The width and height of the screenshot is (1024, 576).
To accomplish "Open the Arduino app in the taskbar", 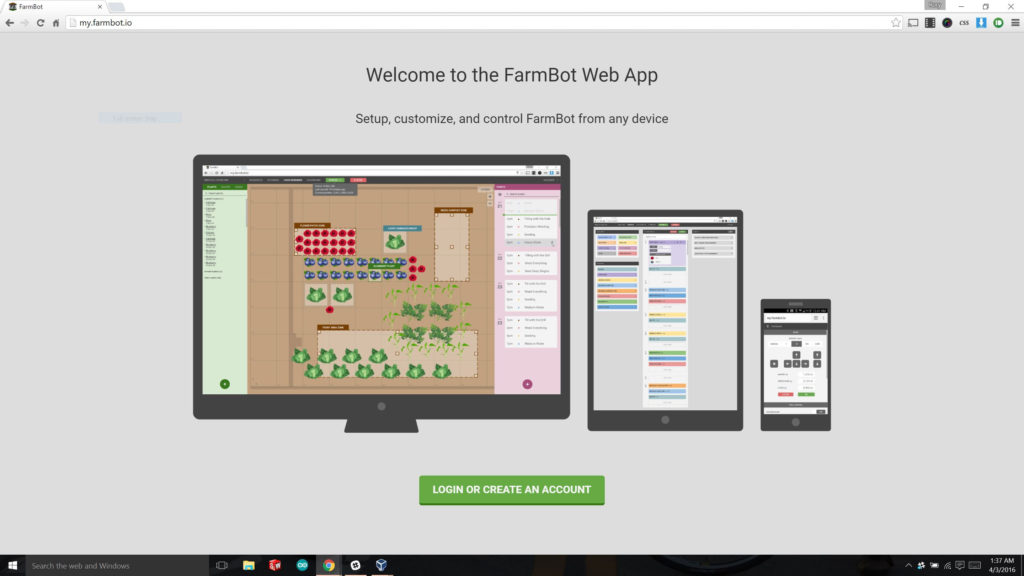I will [x=302, y=566].
